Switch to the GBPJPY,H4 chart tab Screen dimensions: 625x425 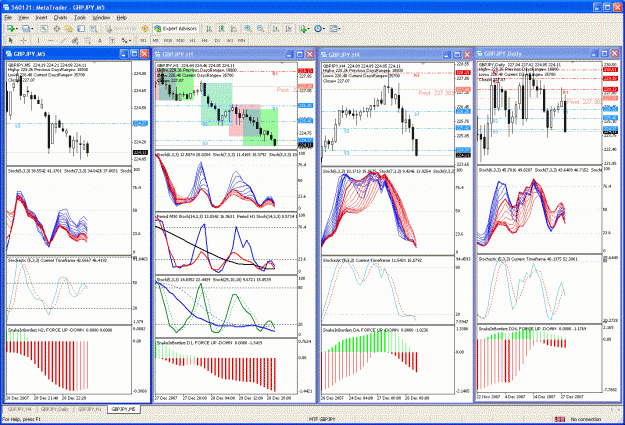[x=20, y=409]
